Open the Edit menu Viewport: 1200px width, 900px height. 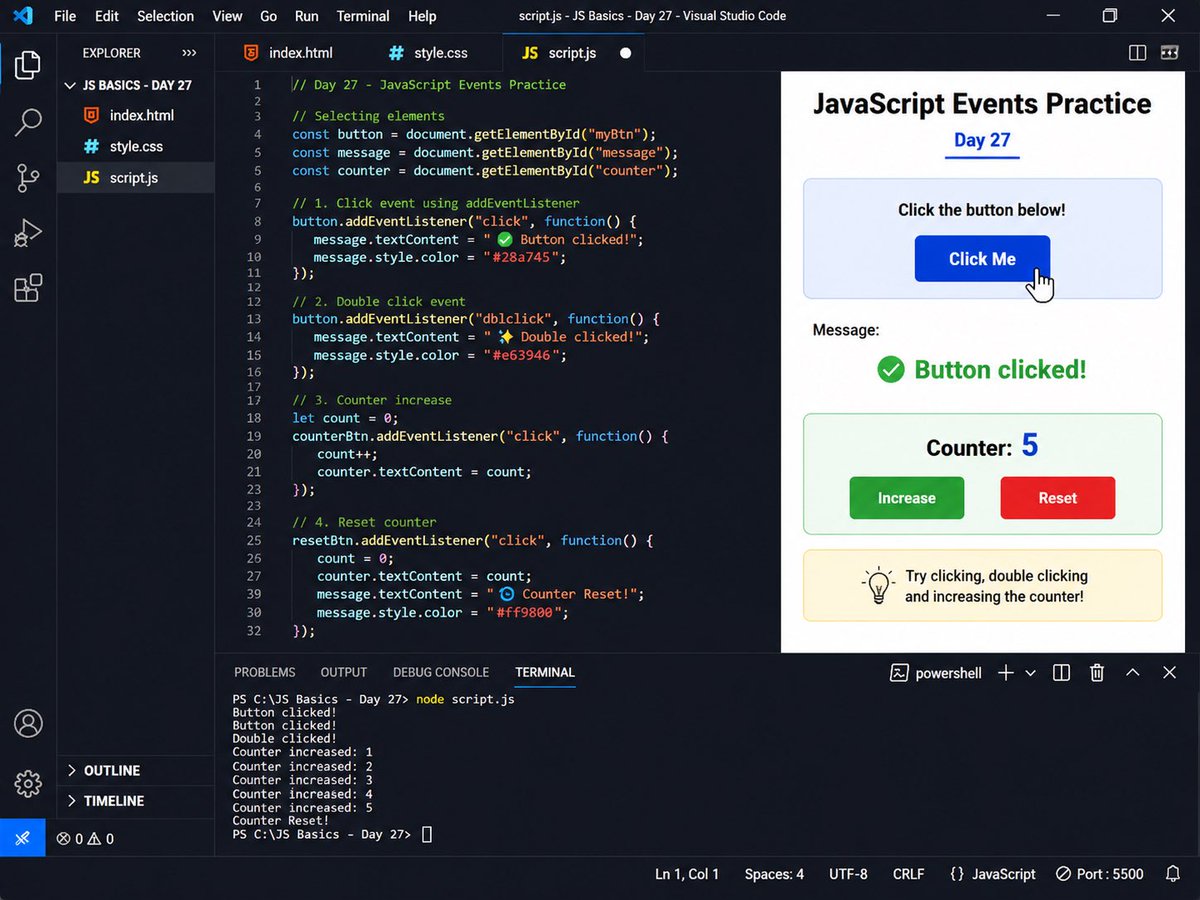pos(107,16)
